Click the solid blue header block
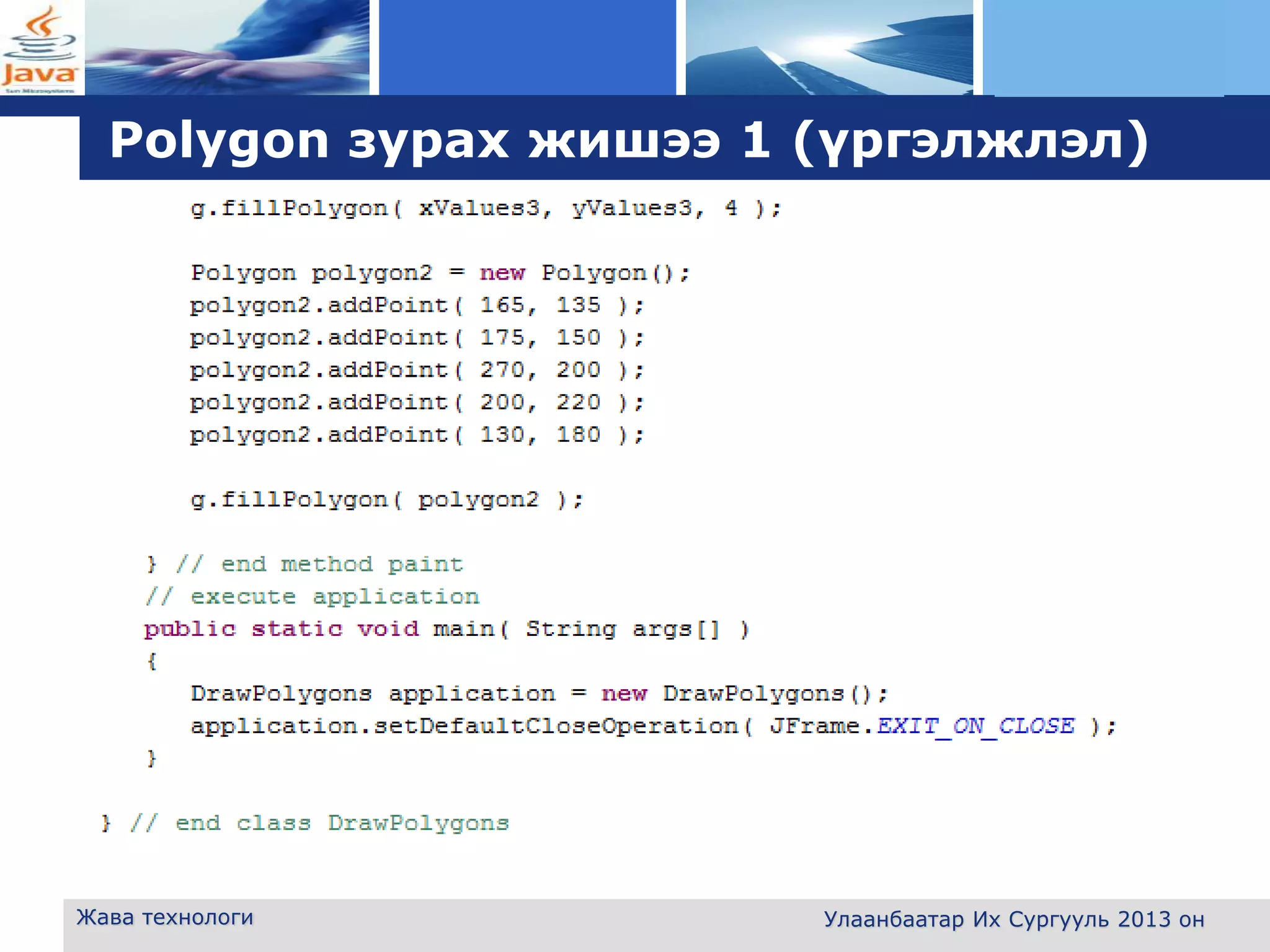The height and width of the screenshot is (952, 1270). click(527, 48)
